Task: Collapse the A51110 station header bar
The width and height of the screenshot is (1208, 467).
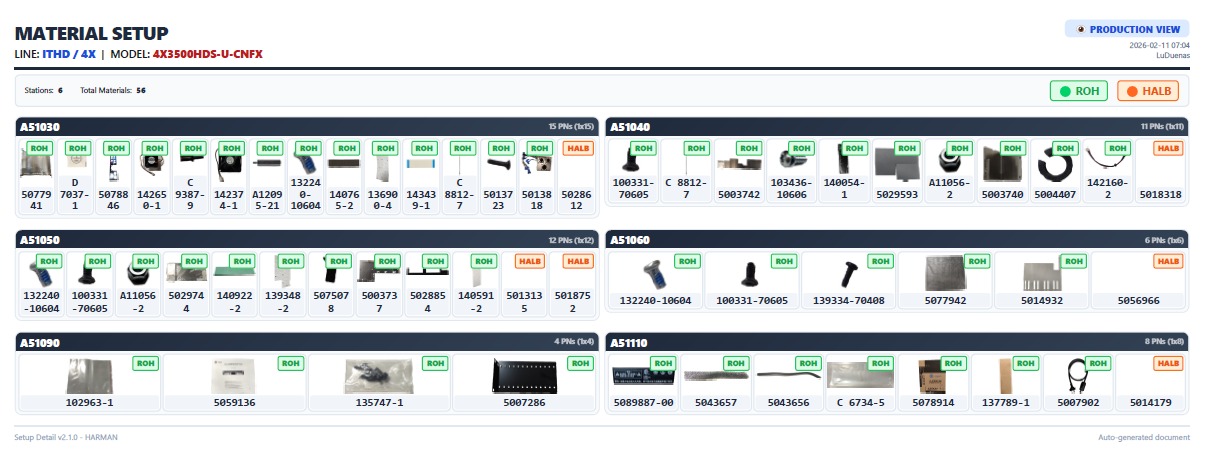Action: (x=897, y=343)
